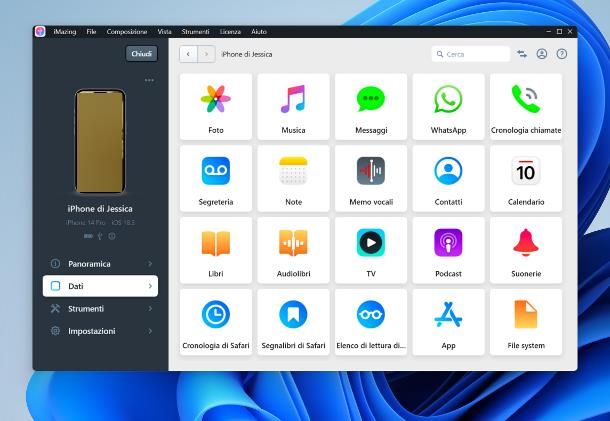Open the Composizione menu
This screenshot has width=610, height=421.
[127, 32]
